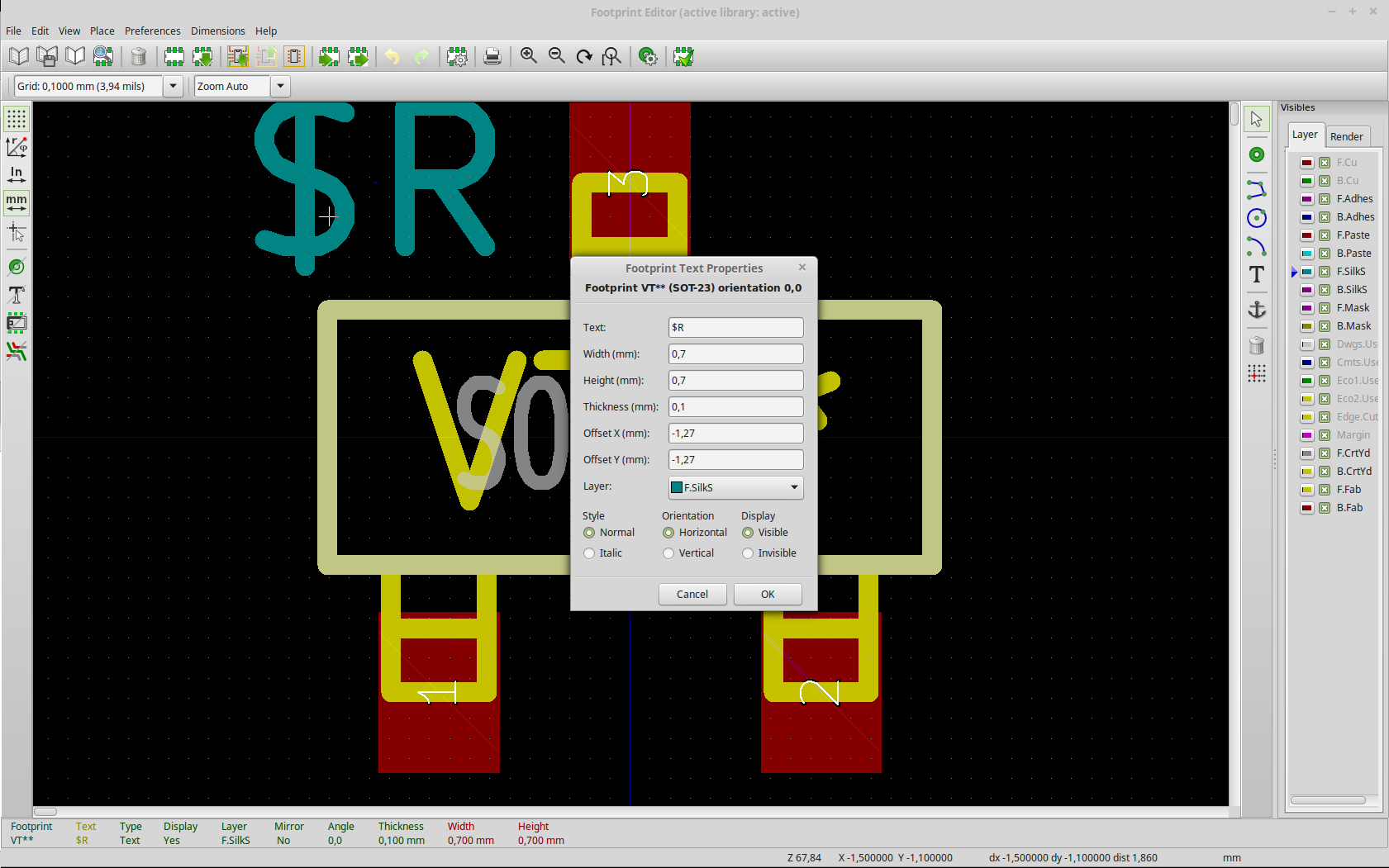The image size is (1389, 868).
Task: Switch units to millimeters icon
Action: (17, 202)
